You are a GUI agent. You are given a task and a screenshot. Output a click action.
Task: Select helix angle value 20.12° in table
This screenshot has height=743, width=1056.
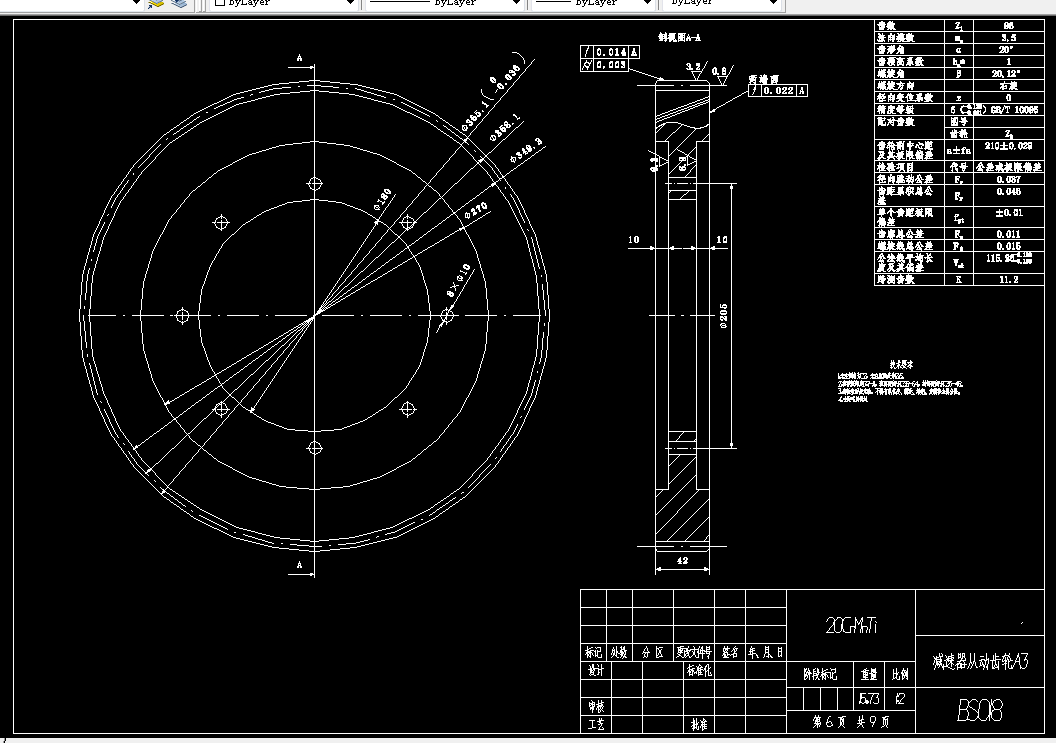point(1006,73)
